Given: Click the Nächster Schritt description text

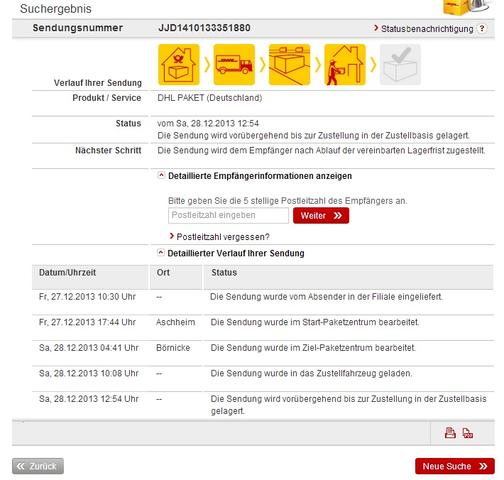Looking at the screenshot, I should (321, 150).
